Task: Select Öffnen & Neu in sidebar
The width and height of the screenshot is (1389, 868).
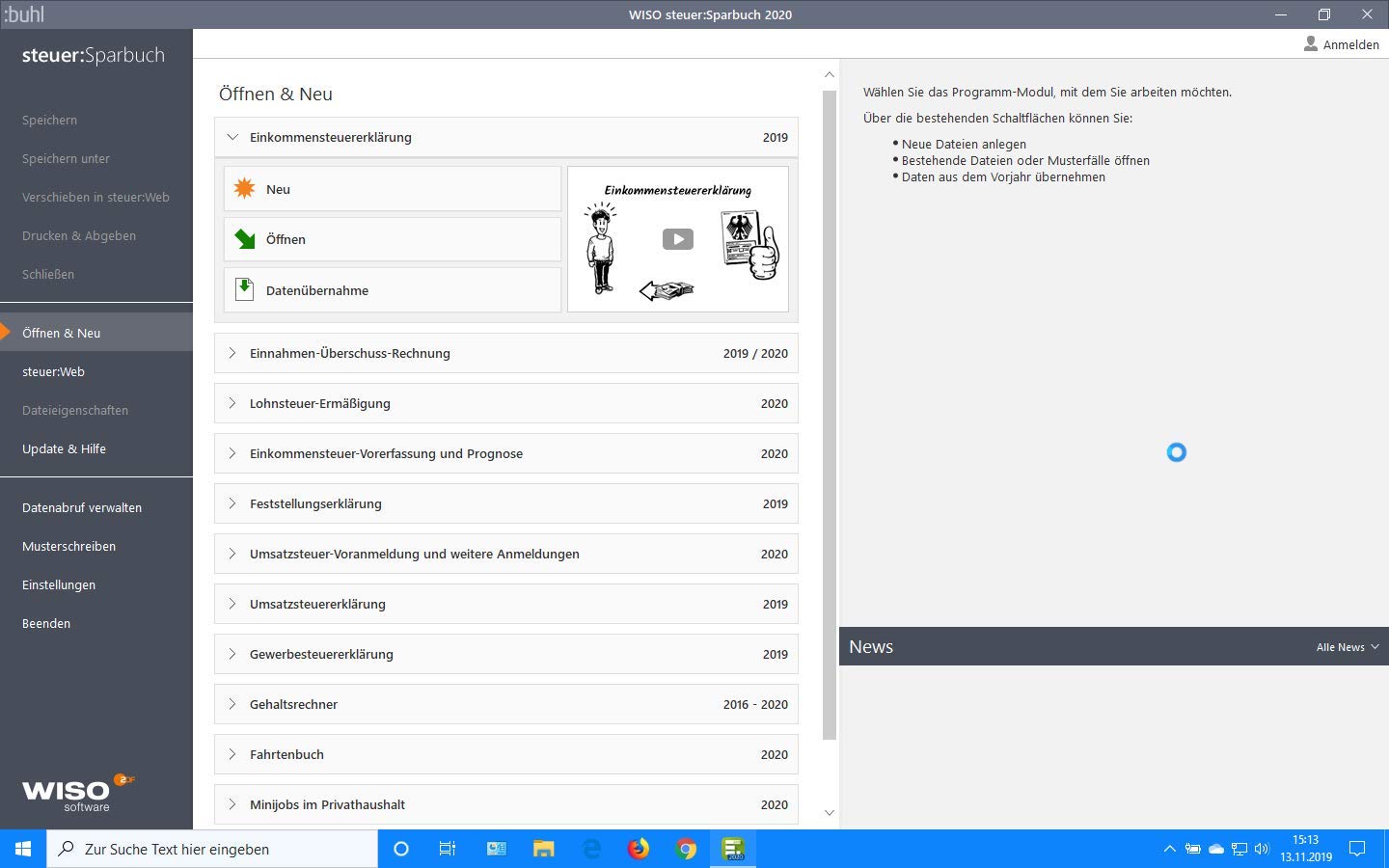Action: pyautogui.click(x=96, y=333)
